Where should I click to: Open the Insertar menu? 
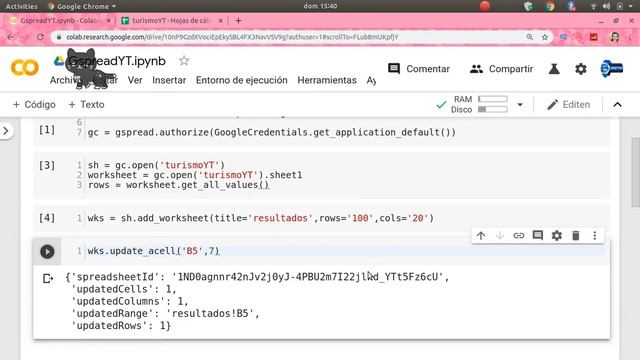click(169, 80)
